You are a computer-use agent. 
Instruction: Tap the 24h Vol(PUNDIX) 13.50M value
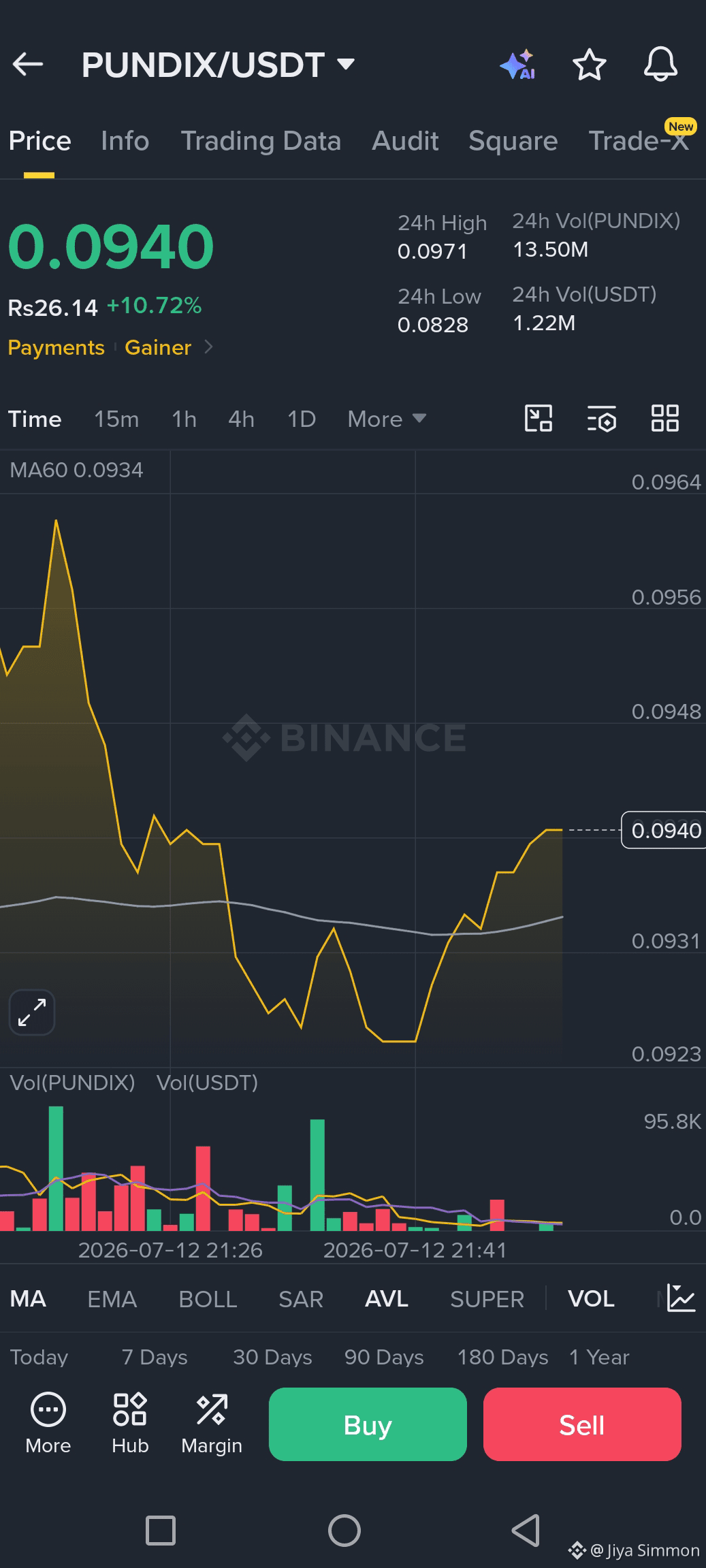point(550,249)
